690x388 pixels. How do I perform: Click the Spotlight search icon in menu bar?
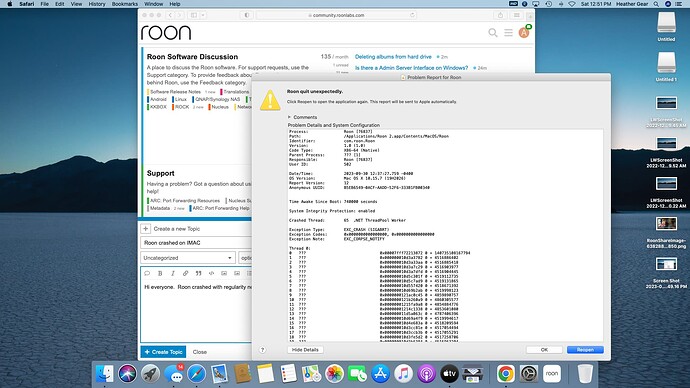[656, 4]
